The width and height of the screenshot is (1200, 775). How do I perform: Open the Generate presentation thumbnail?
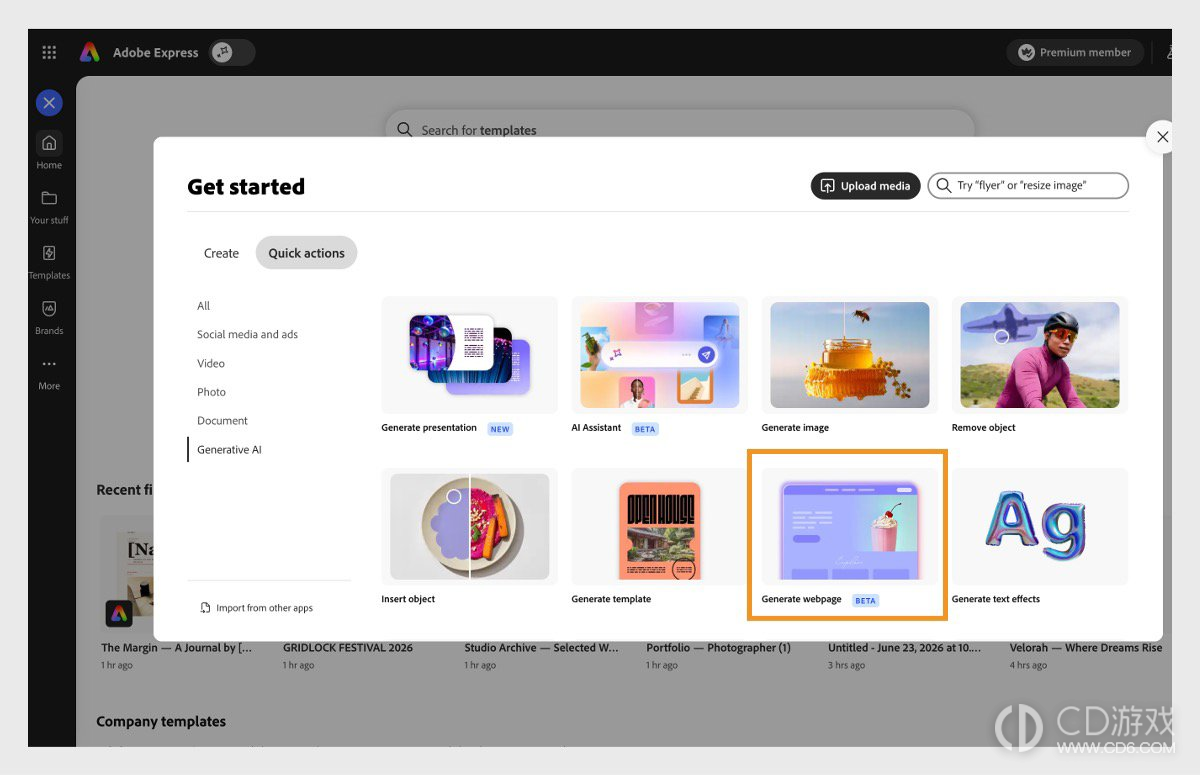click(469, 355)
